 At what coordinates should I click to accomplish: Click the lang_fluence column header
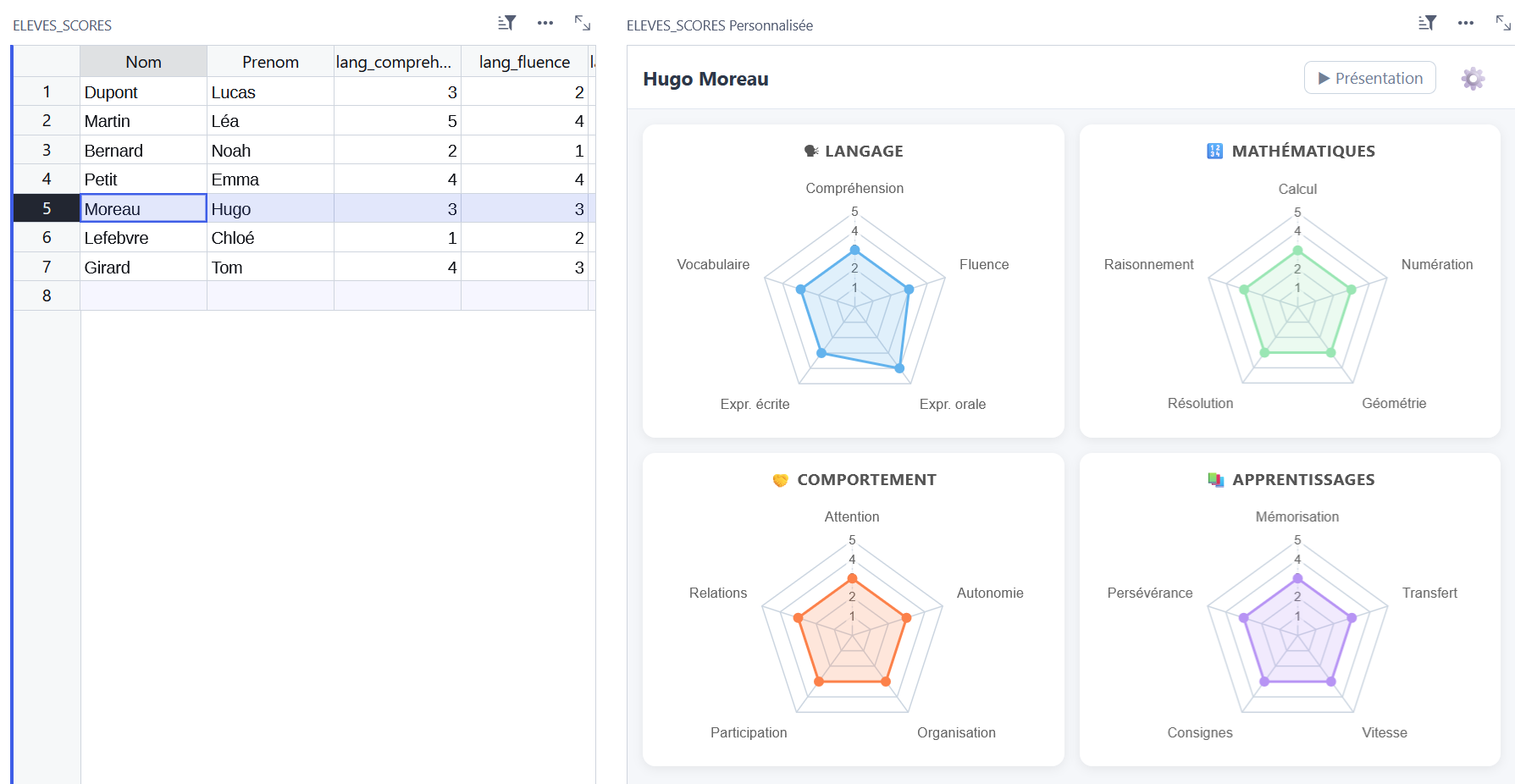[x=524, y=62]
